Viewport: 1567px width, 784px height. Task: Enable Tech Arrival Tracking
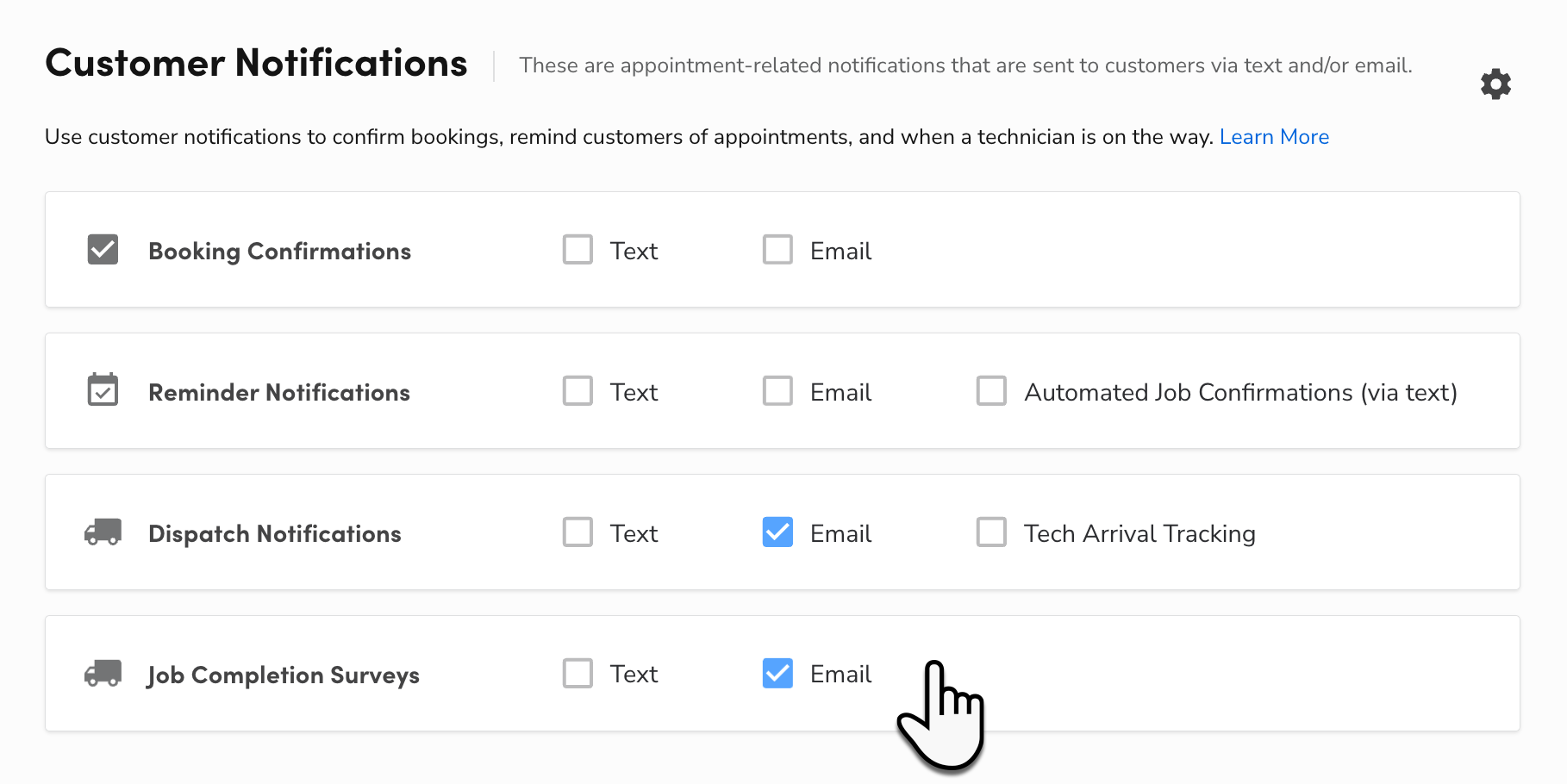click(x=991, y=532)
